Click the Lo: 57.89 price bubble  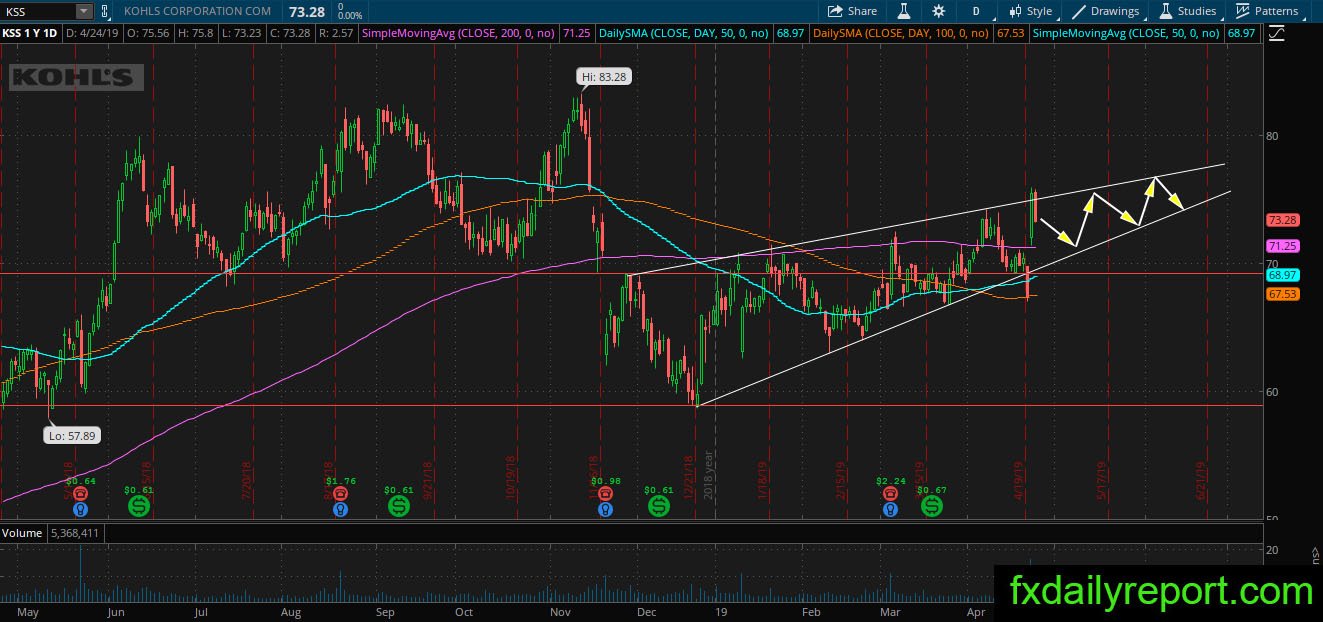tap(70, 435)
